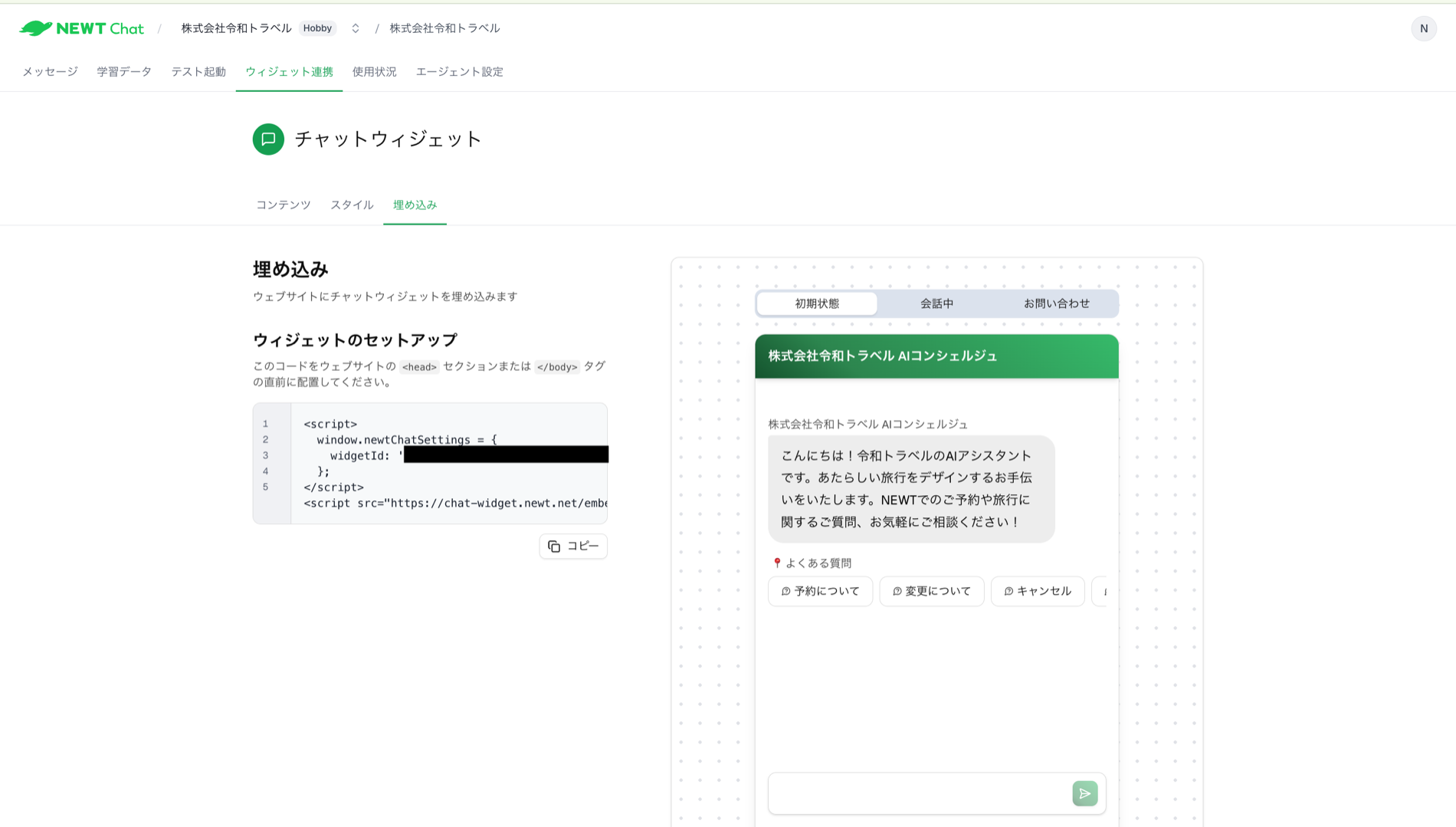The width and height of the screenshot is (1456, 827).
Task: Switch preview to 会話中 state
Action: 936,303
